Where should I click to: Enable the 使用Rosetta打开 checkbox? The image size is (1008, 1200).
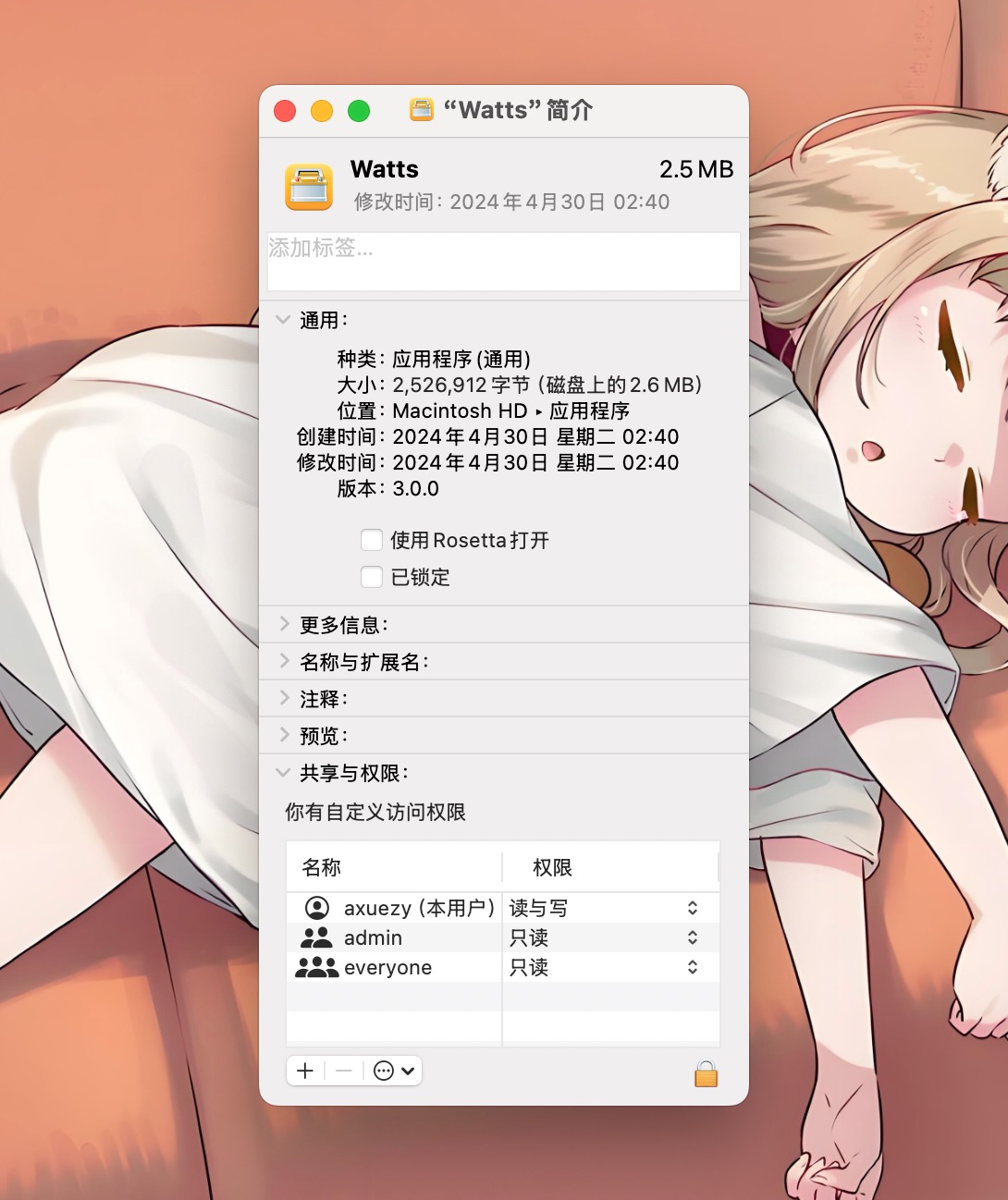point(372,540)
